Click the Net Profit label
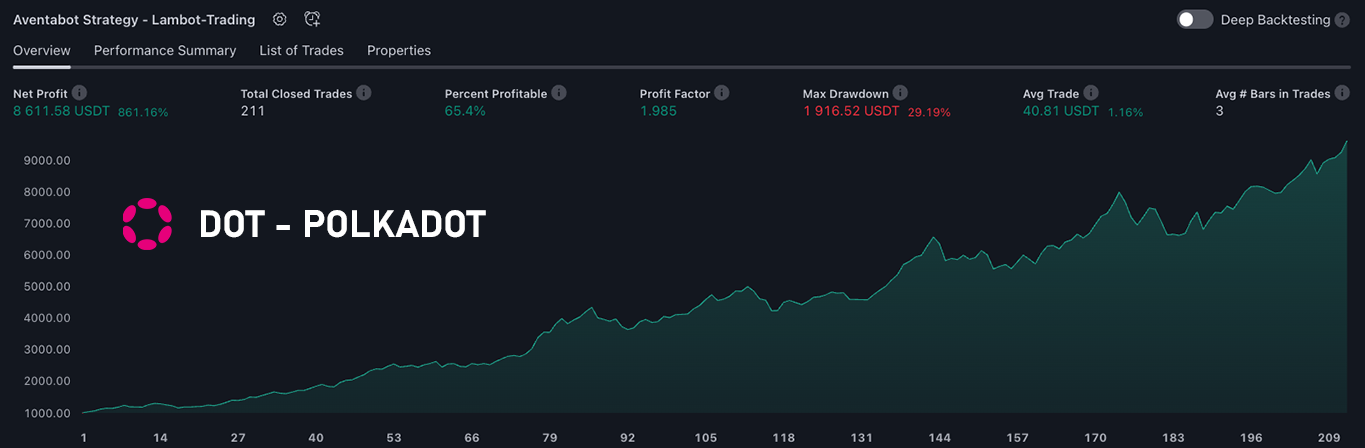The height and width of the screenshot is (448, 1365). click(x=40, y=94)
